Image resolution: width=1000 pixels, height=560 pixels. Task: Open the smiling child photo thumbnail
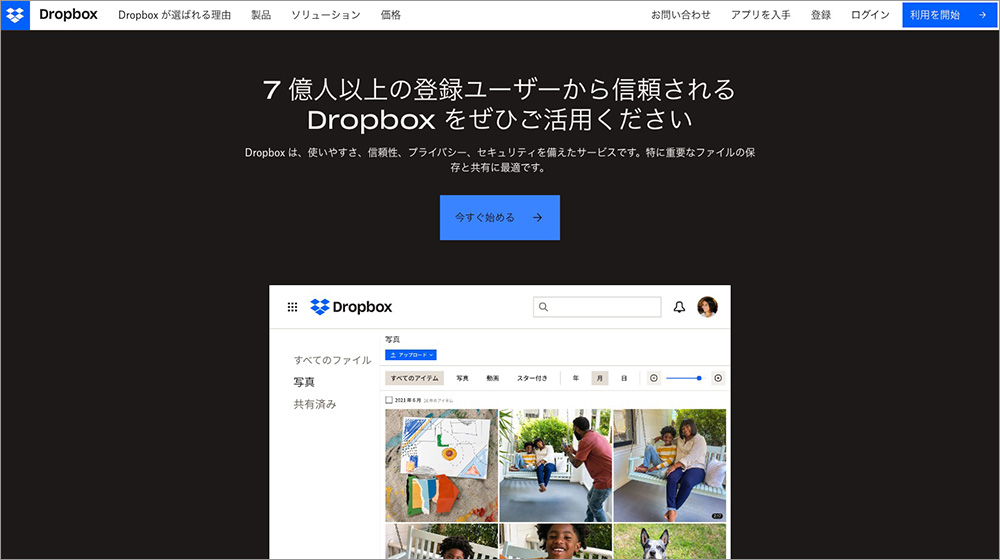pyautogui.click(x=555, y=542)
